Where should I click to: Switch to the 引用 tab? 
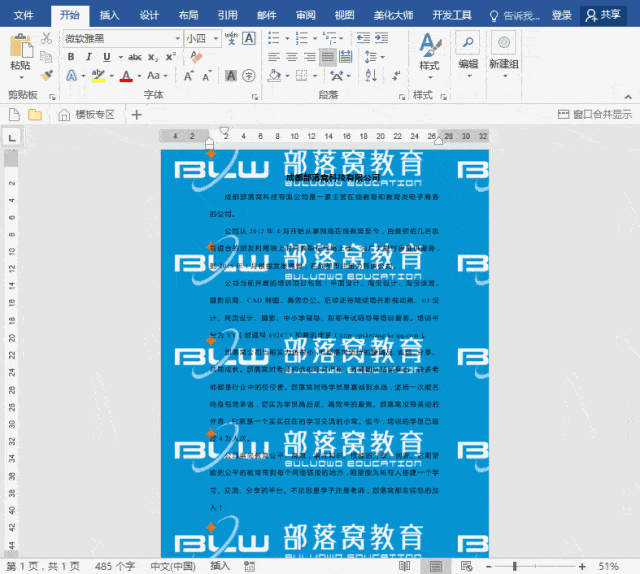coord(227,16)
